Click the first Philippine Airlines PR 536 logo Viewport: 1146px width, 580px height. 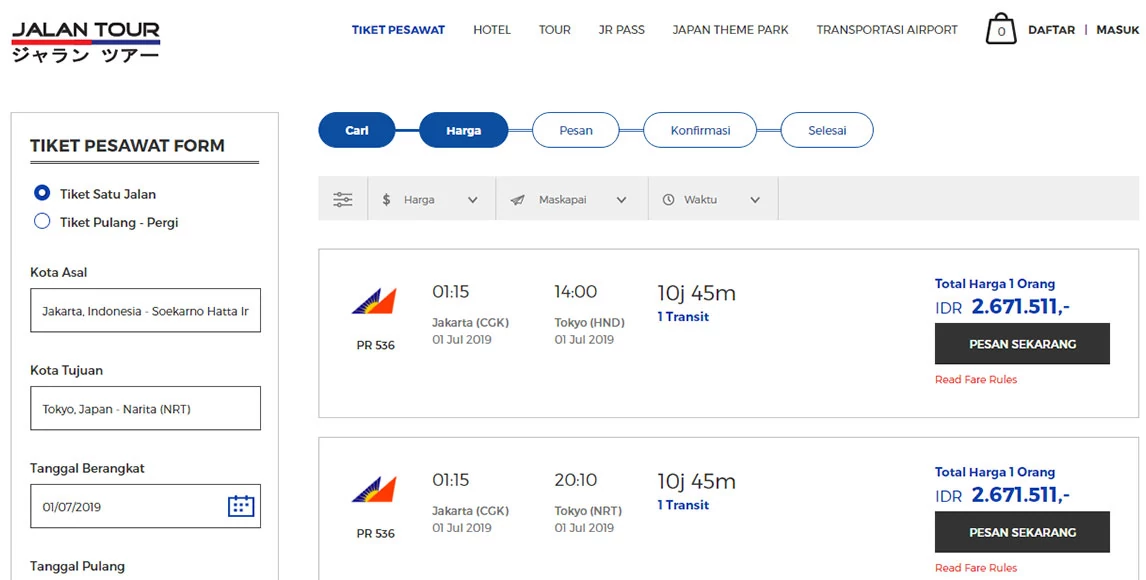click(375, 302)
